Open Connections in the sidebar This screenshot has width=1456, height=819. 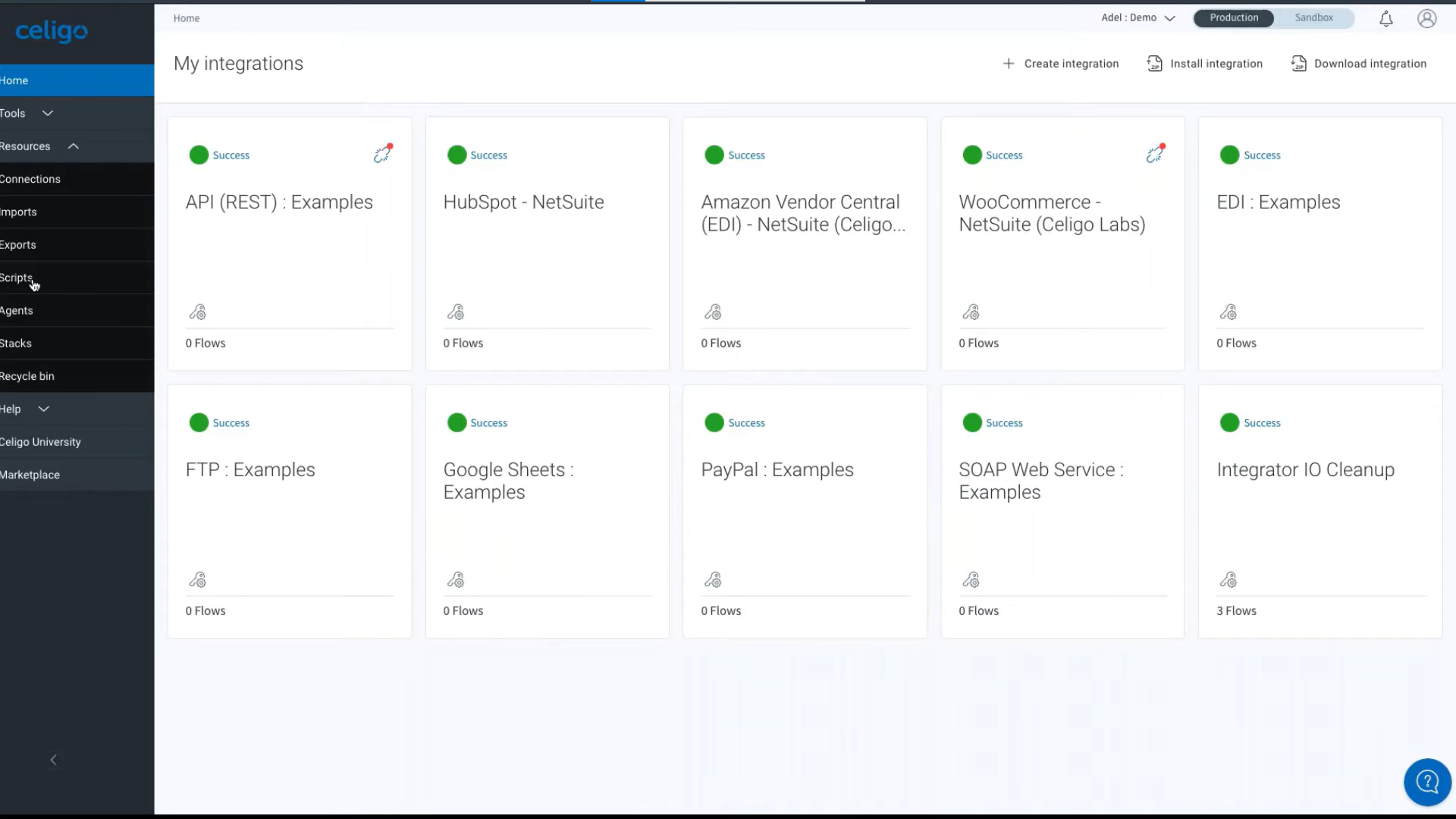tap(77, 179)
